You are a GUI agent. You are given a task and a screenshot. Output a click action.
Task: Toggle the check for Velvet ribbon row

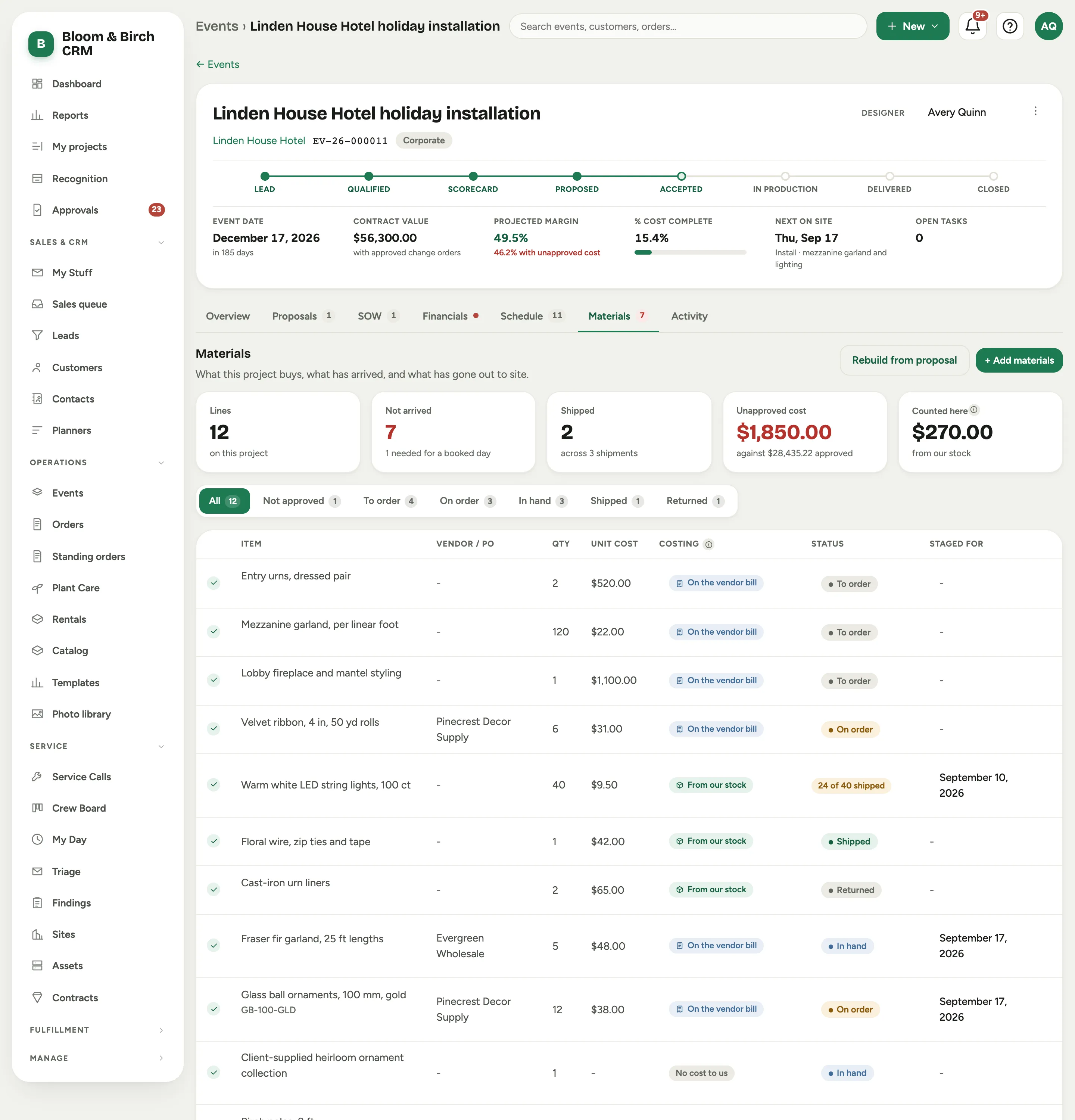click(x=214, y=729)
